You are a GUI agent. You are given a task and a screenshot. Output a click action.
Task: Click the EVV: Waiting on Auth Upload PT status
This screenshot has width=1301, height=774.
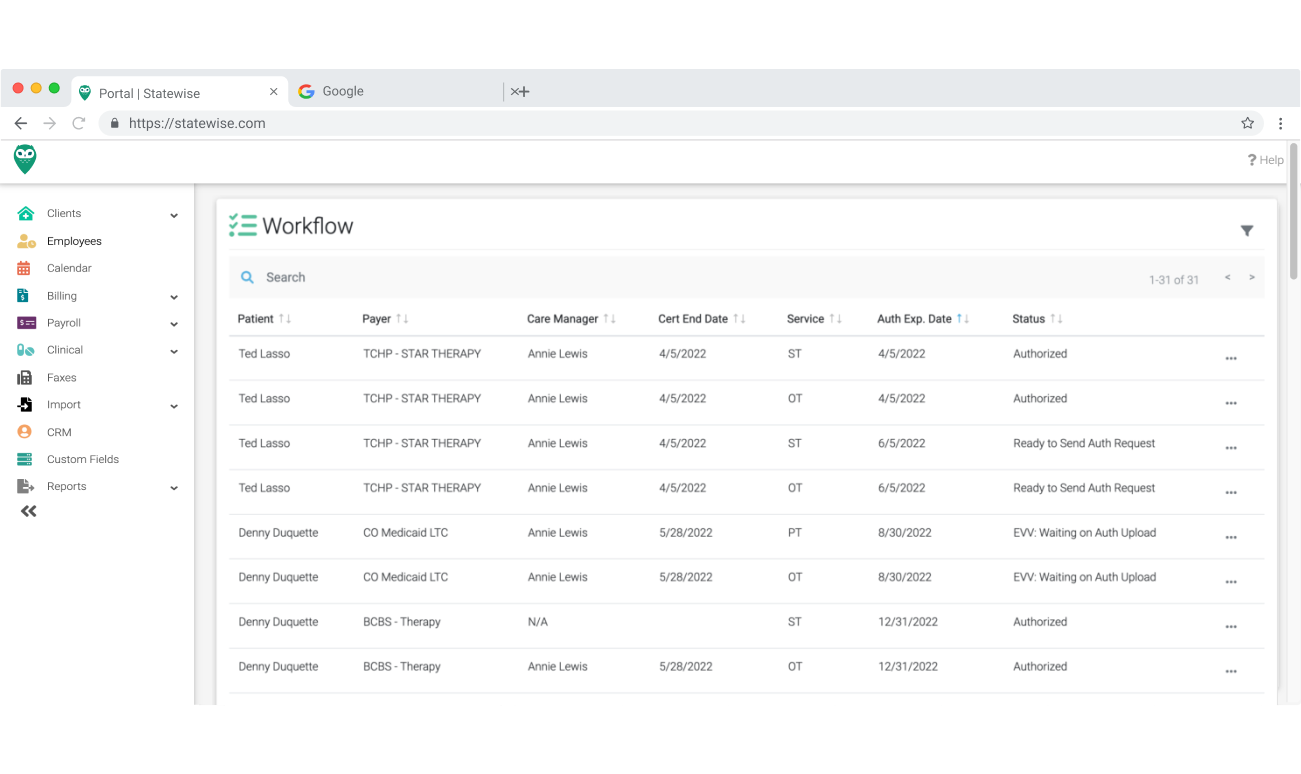(x=1084, y=533)
